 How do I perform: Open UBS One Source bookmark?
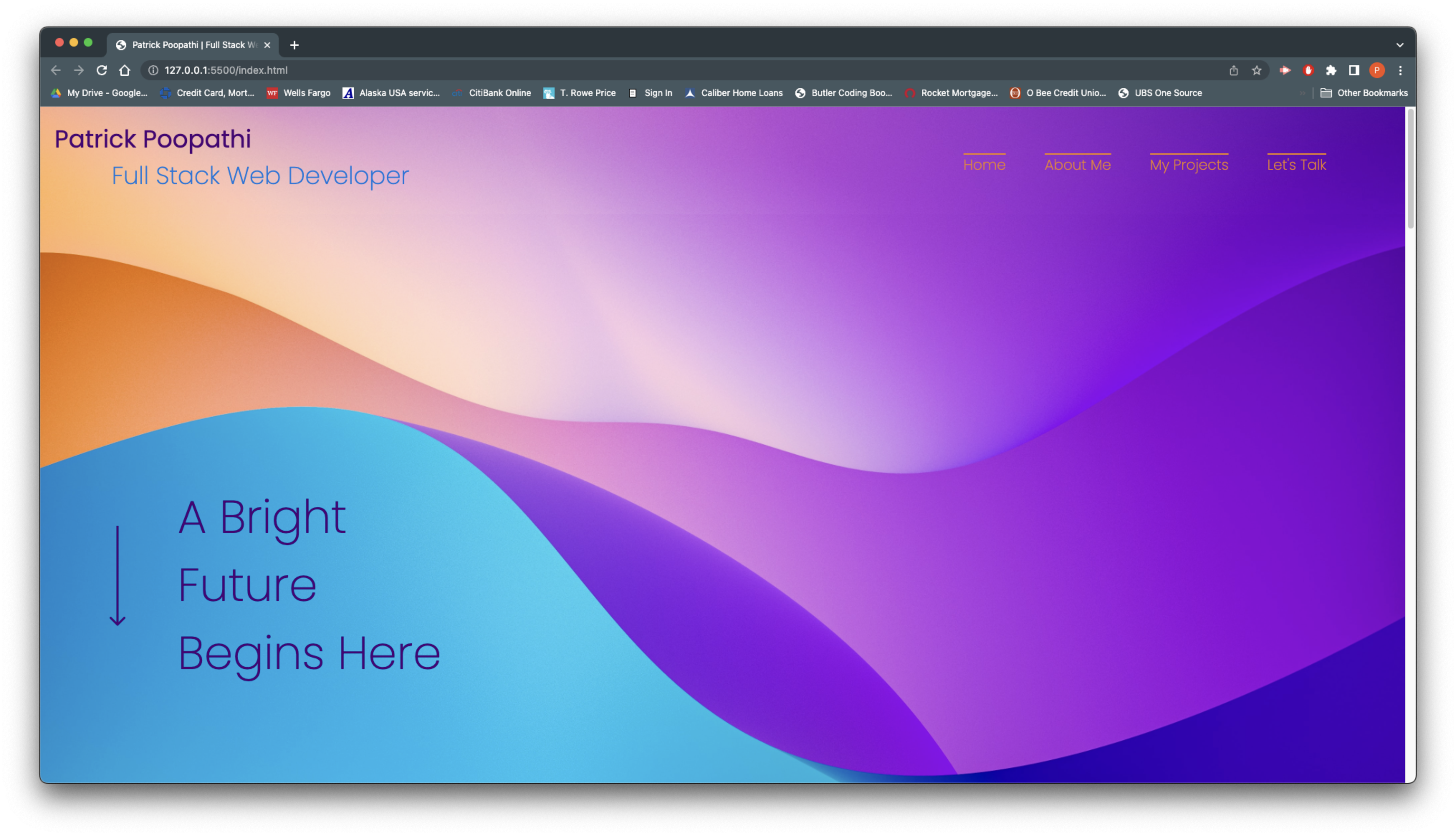tap(1160, 93)
